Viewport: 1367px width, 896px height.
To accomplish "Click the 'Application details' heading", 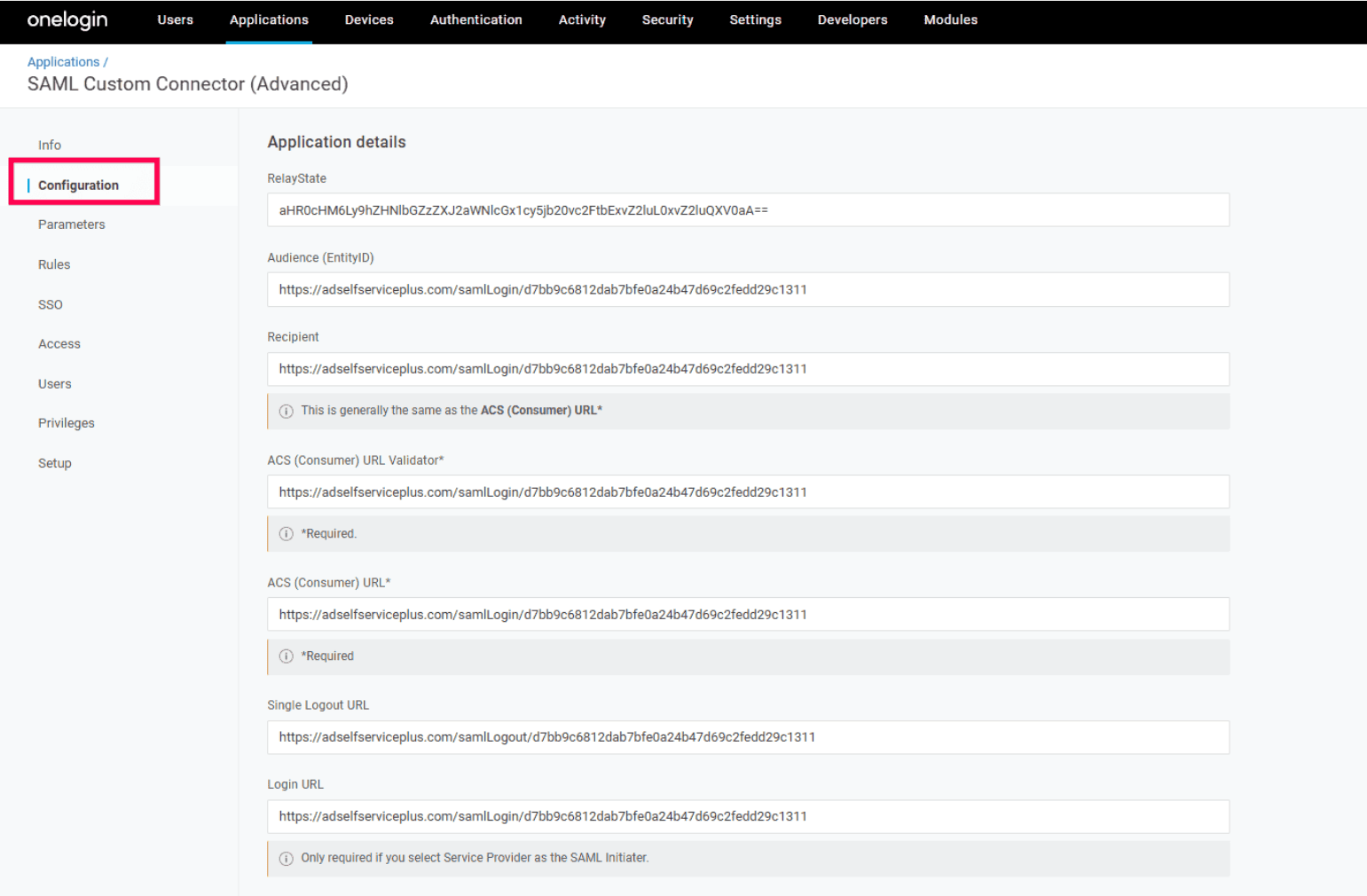I will tap(336, 142).
